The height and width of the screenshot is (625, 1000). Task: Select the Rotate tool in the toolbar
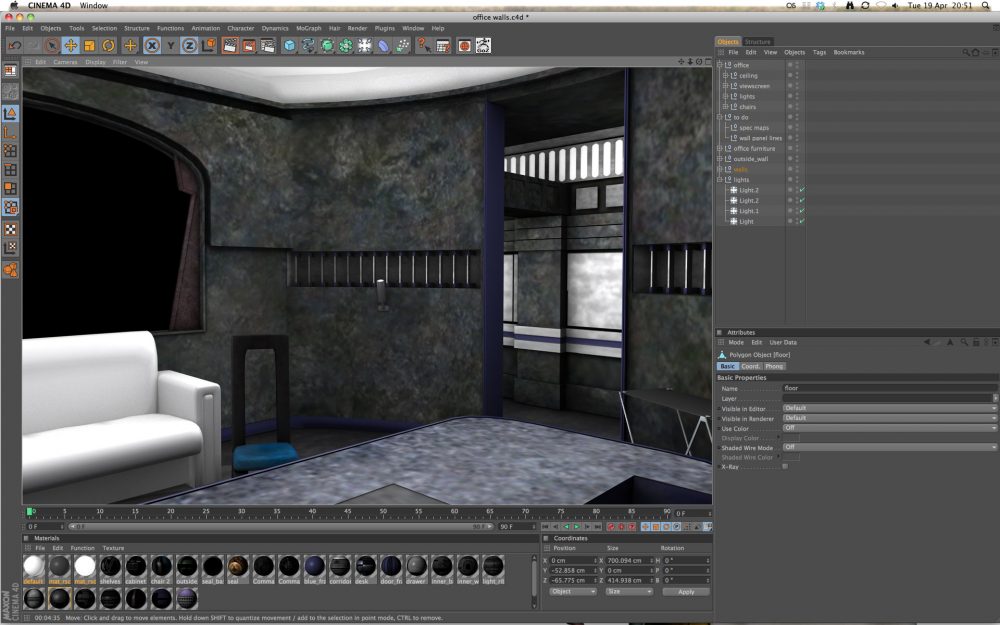coord(108,45)
